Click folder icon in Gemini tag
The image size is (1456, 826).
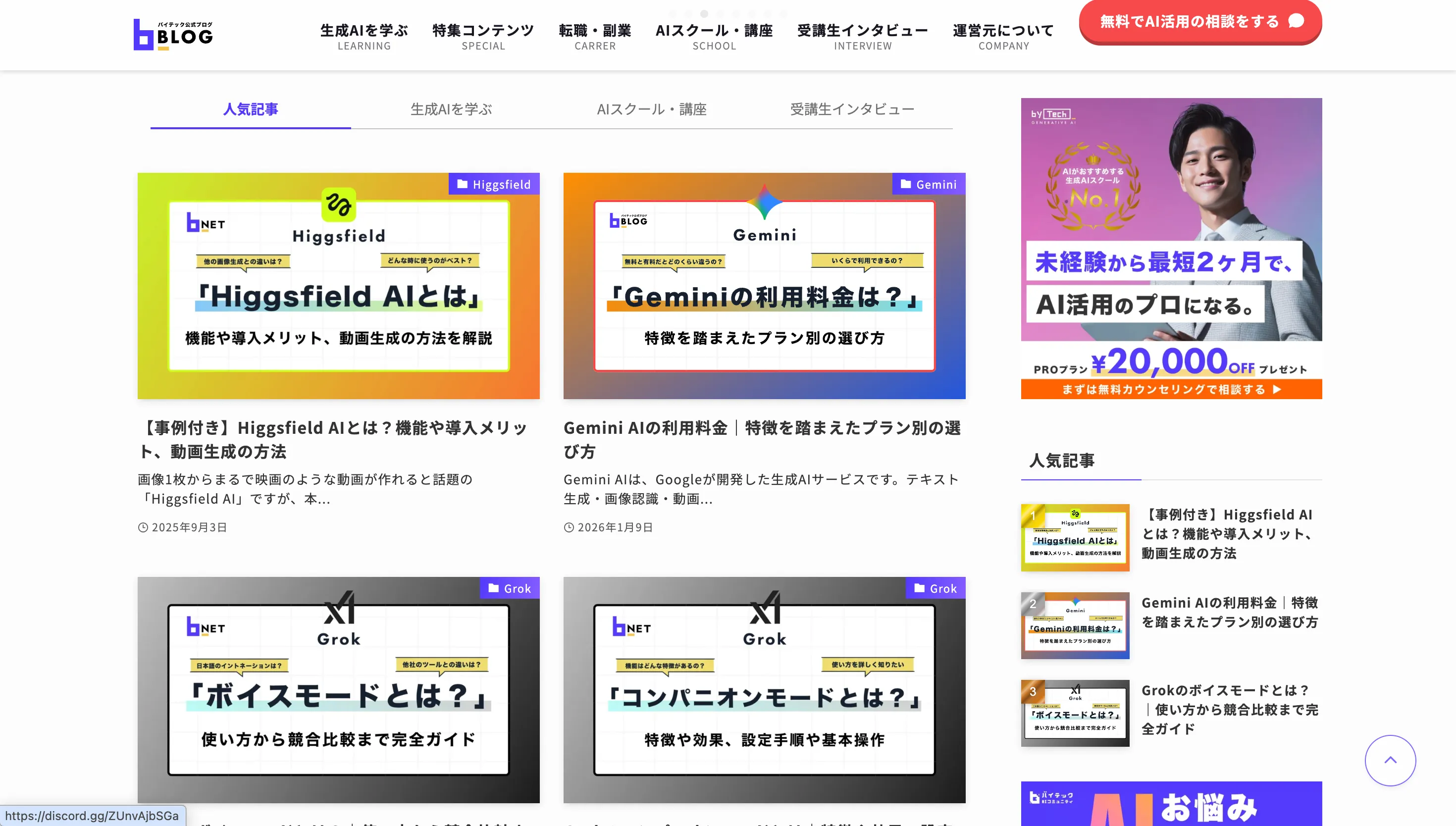[906, 184]
